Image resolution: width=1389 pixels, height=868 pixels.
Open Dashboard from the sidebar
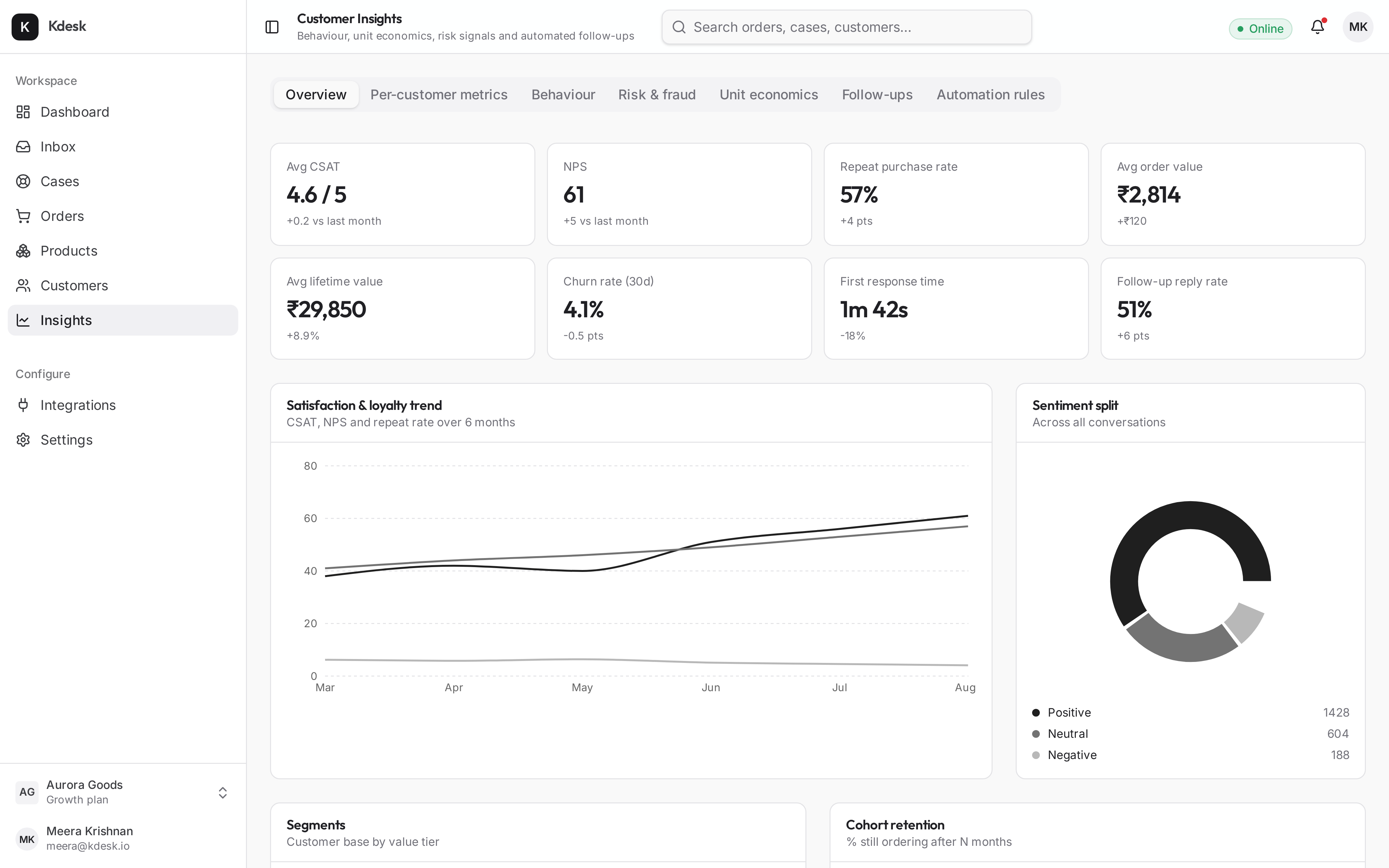[123, 112]
